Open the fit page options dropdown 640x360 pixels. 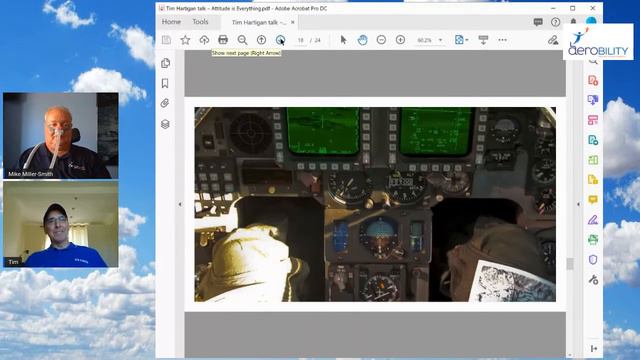tap(461, 40)
